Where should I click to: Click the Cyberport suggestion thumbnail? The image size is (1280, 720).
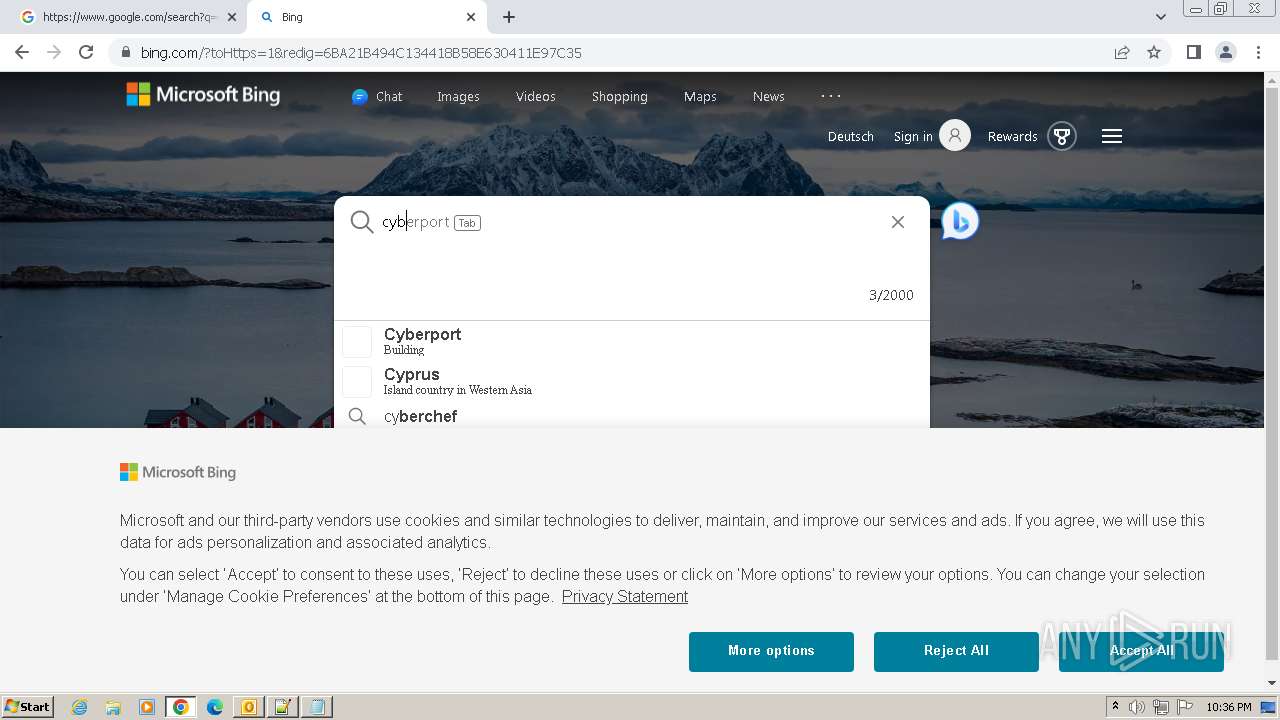357,341
